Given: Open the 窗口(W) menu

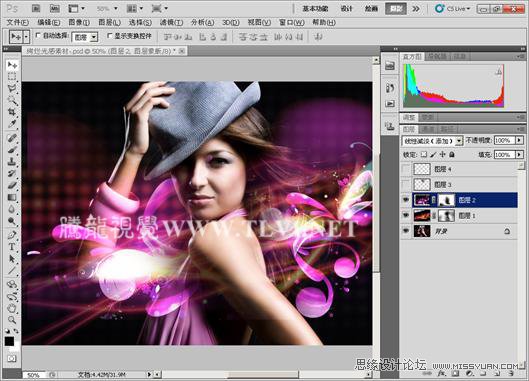Looking at the screenshot, I should point(291,22).
